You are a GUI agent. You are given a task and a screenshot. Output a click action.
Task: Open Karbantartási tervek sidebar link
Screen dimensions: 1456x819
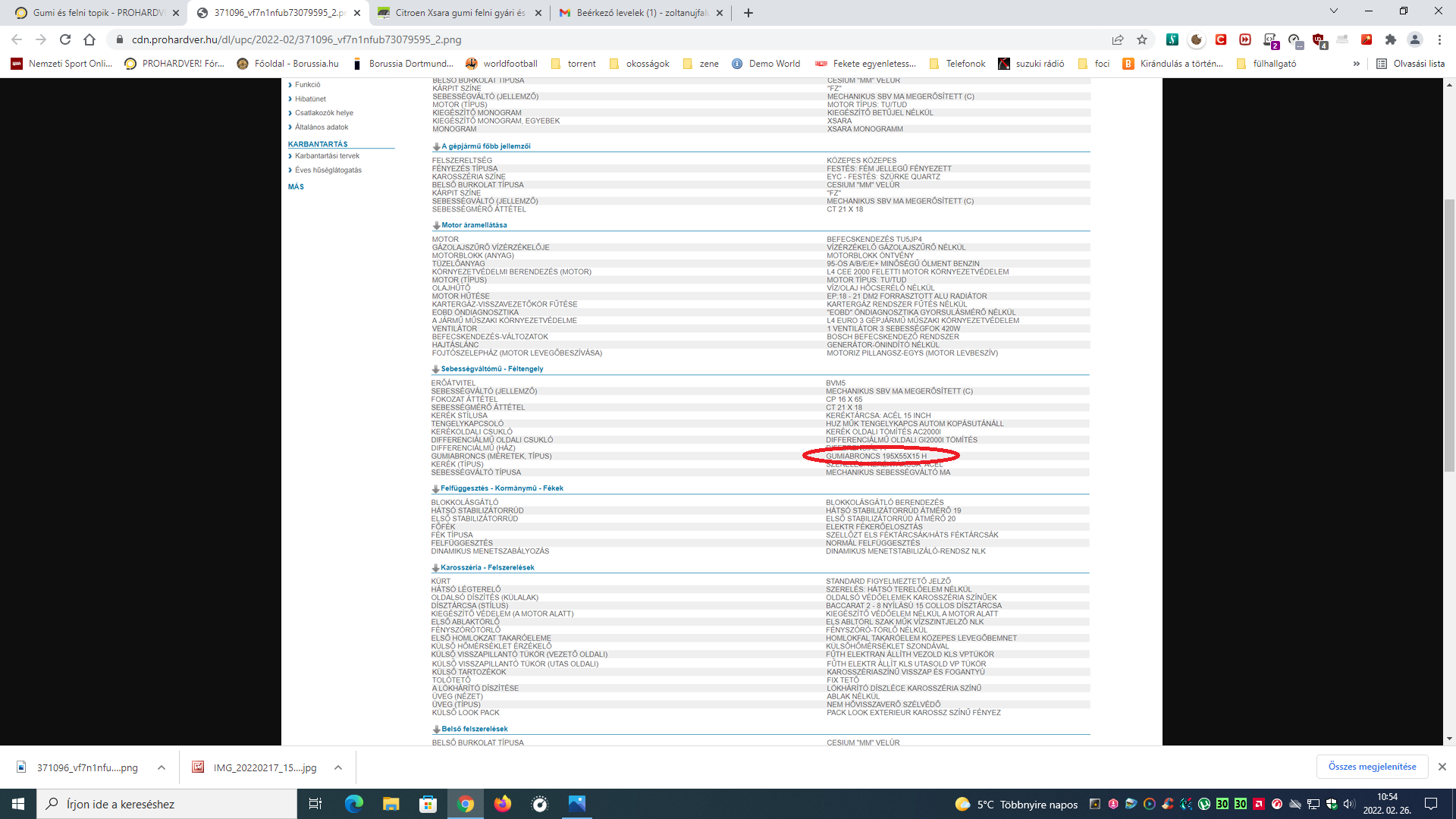pyautogui.click(x=327, y=156)
